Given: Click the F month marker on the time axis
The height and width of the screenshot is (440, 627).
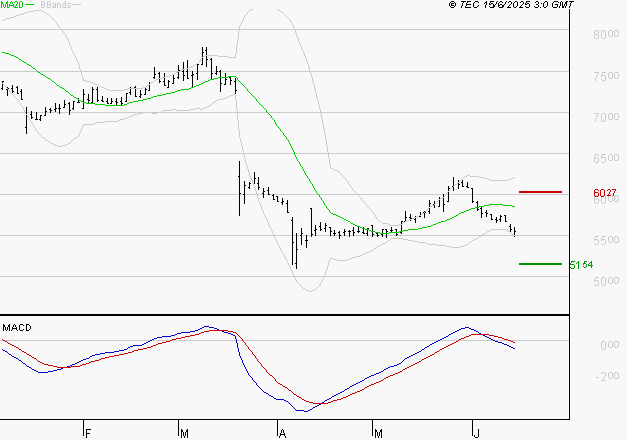Looking at the screenshot, I should pos(88,434).
